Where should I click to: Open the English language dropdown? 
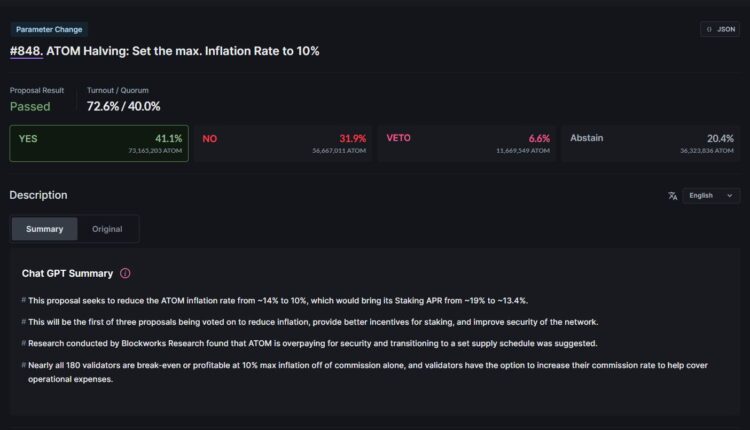point(711,196)
